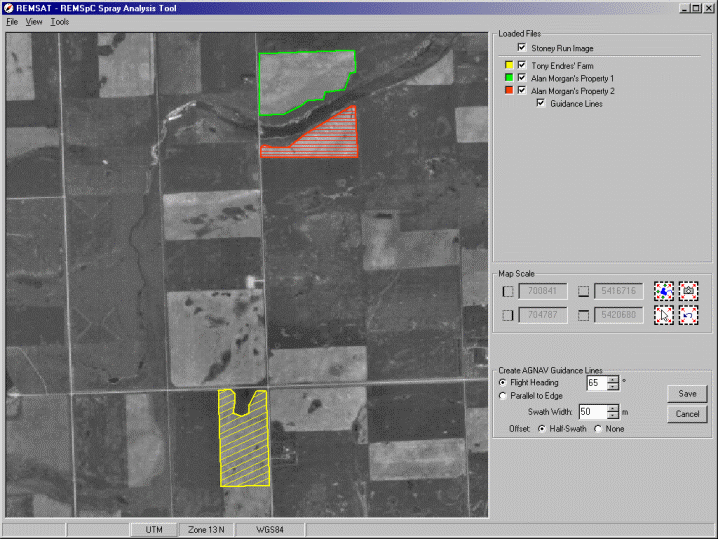Click the bottom bound icon beside 5416716
718x539 pixels.
(x=584, y=291)
